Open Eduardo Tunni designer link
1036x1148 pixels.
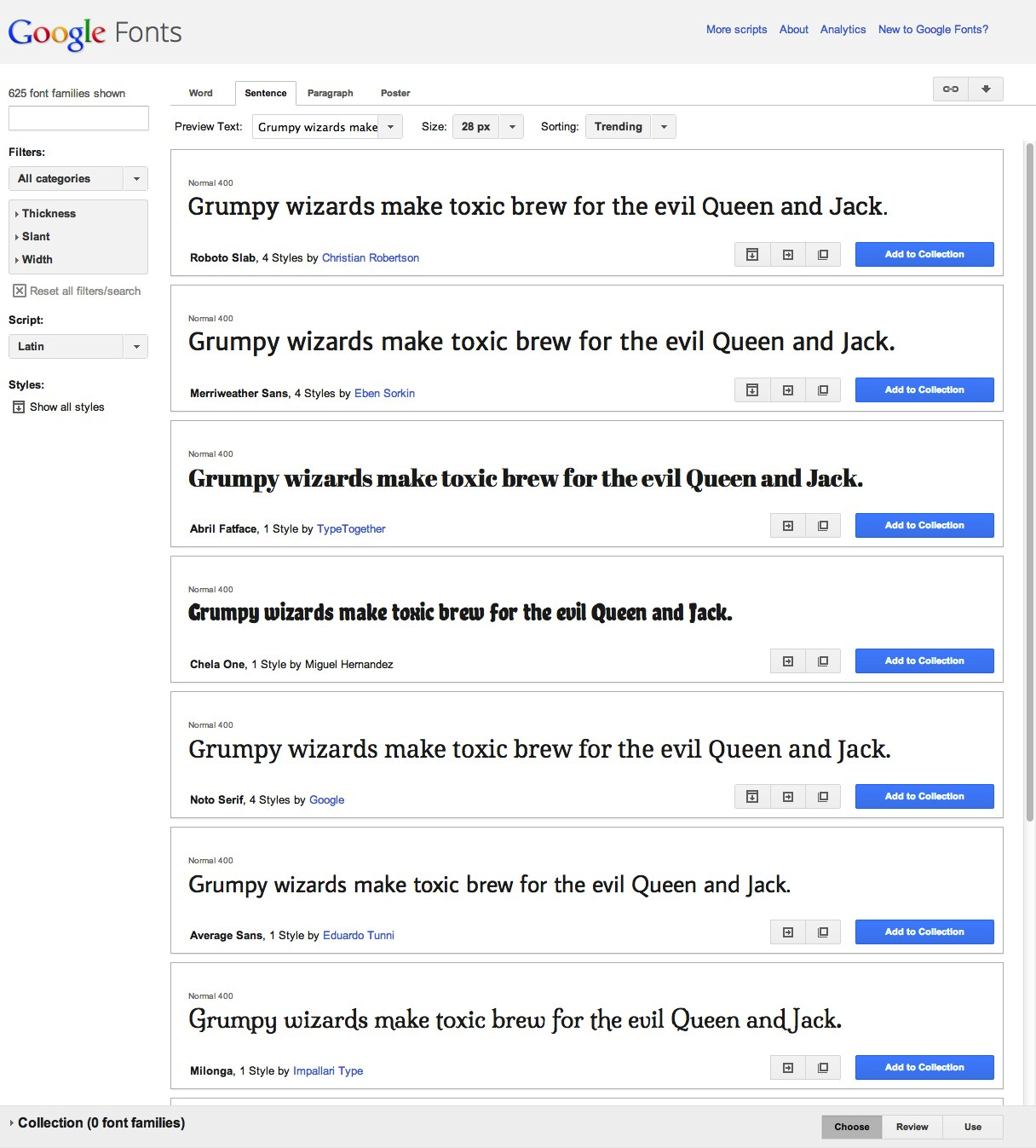(x=359, y=935)
